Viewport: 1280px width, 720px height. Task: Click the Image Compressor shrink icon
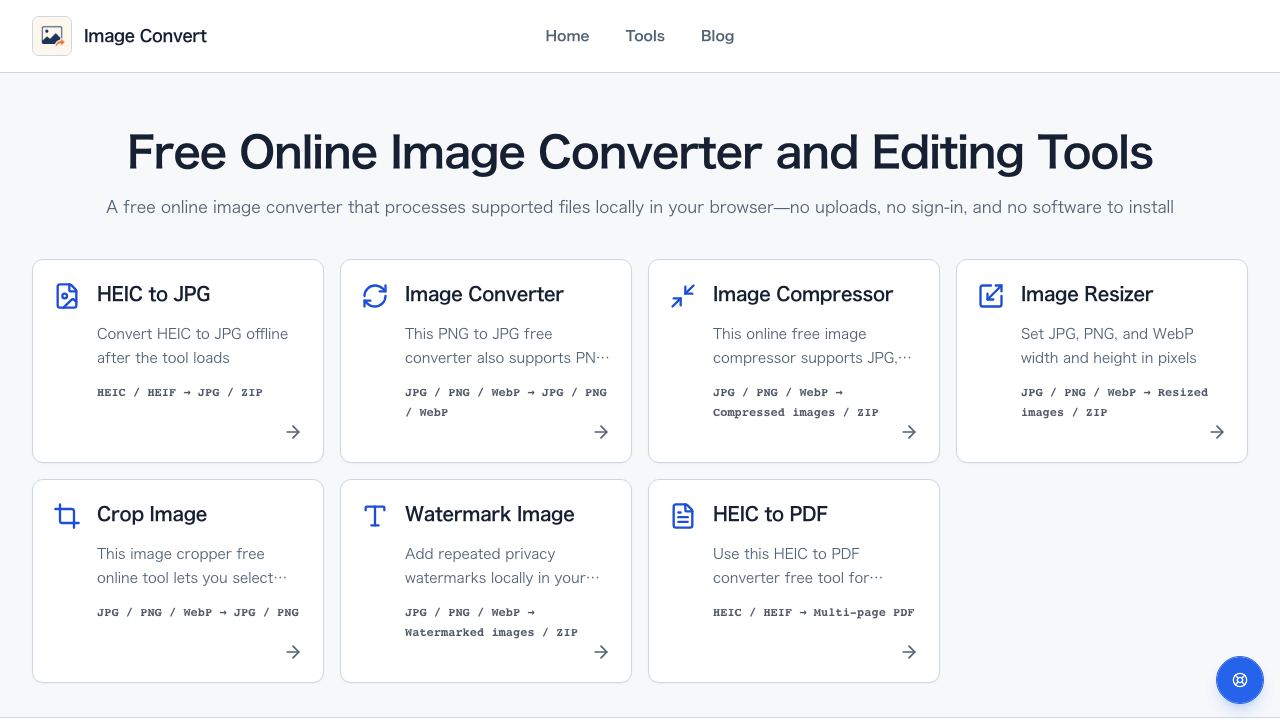click(x=683, y=296)
